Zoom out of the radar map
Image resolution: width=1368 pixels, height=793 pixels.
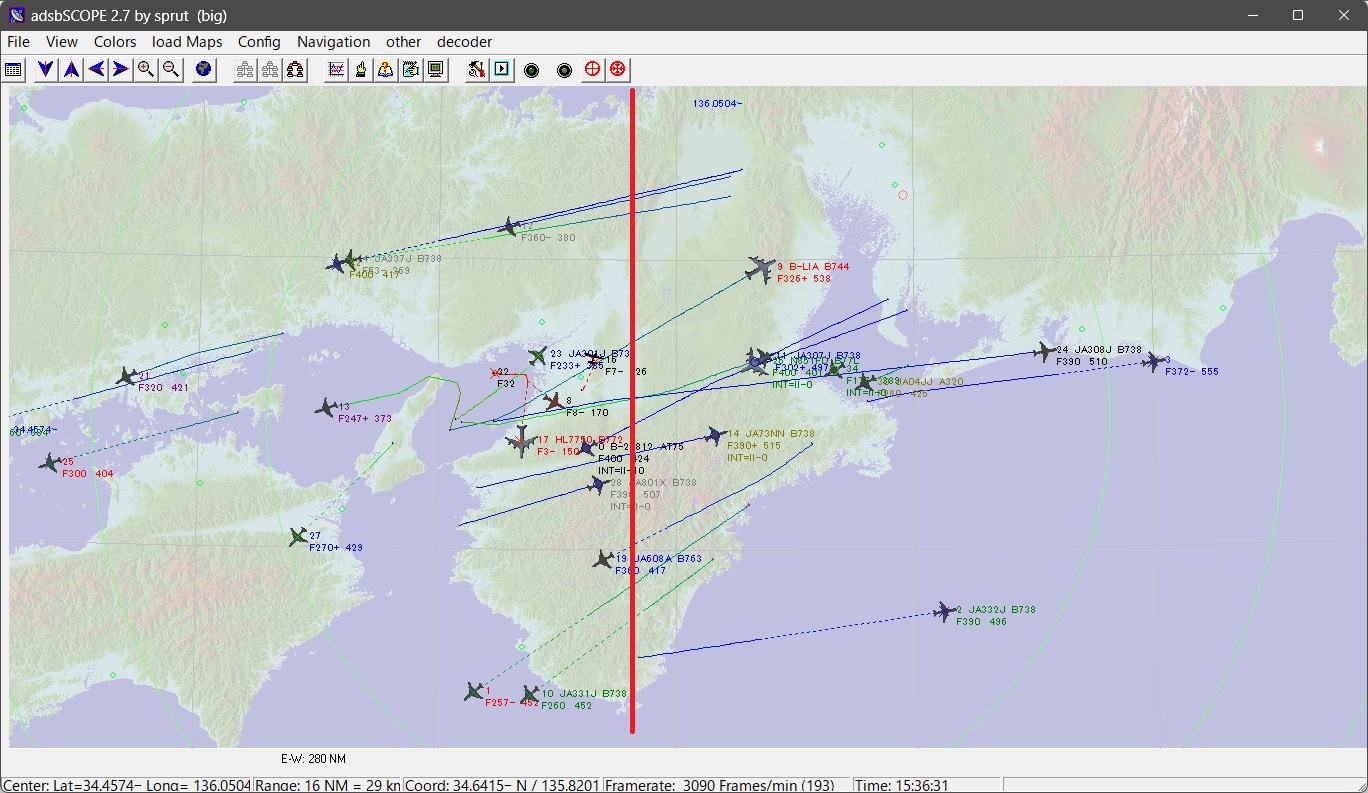170,69
